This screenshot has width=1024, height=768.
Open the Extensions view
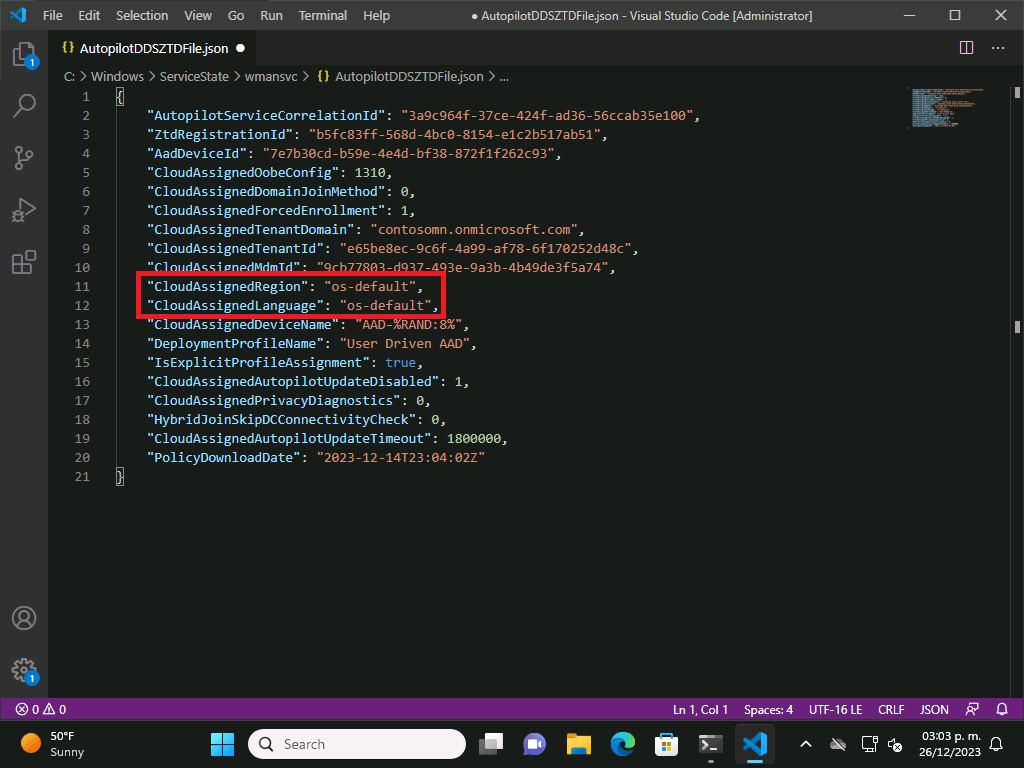tap(24, 262)
